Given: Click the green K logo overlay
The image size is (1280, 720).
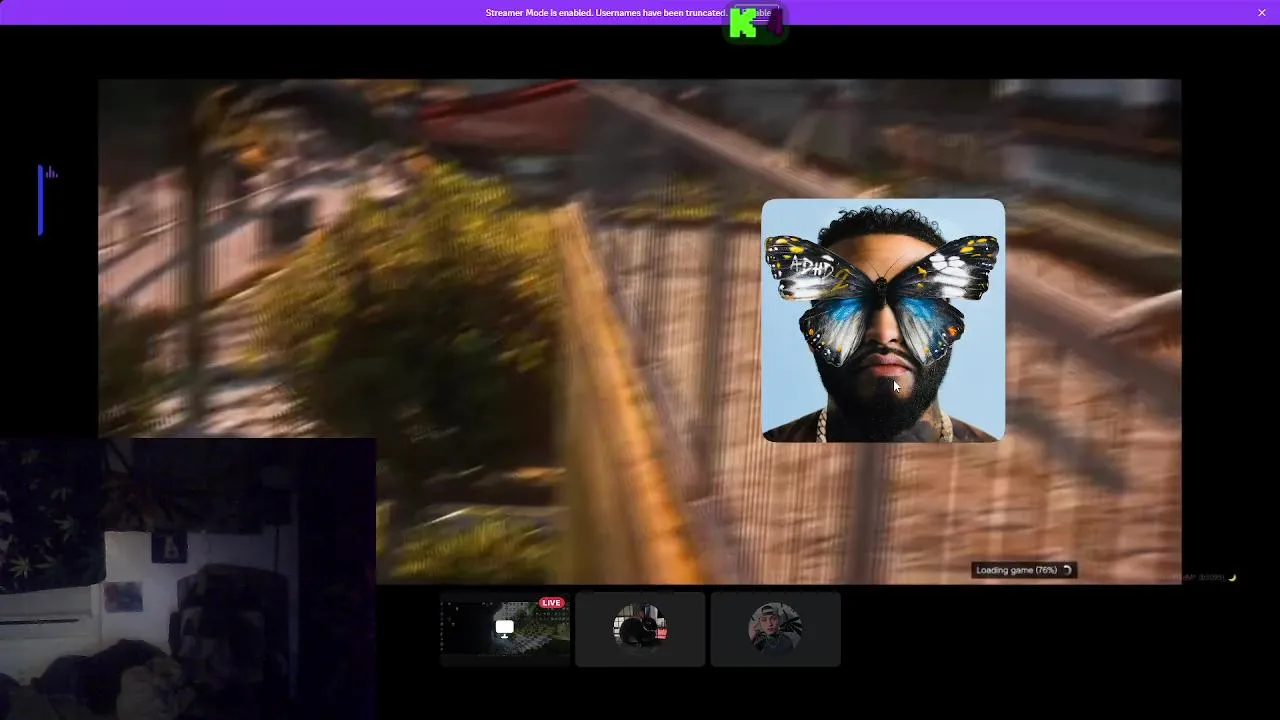Looking at the screenshot, I should pyautogui.click(x=743, y=24).
